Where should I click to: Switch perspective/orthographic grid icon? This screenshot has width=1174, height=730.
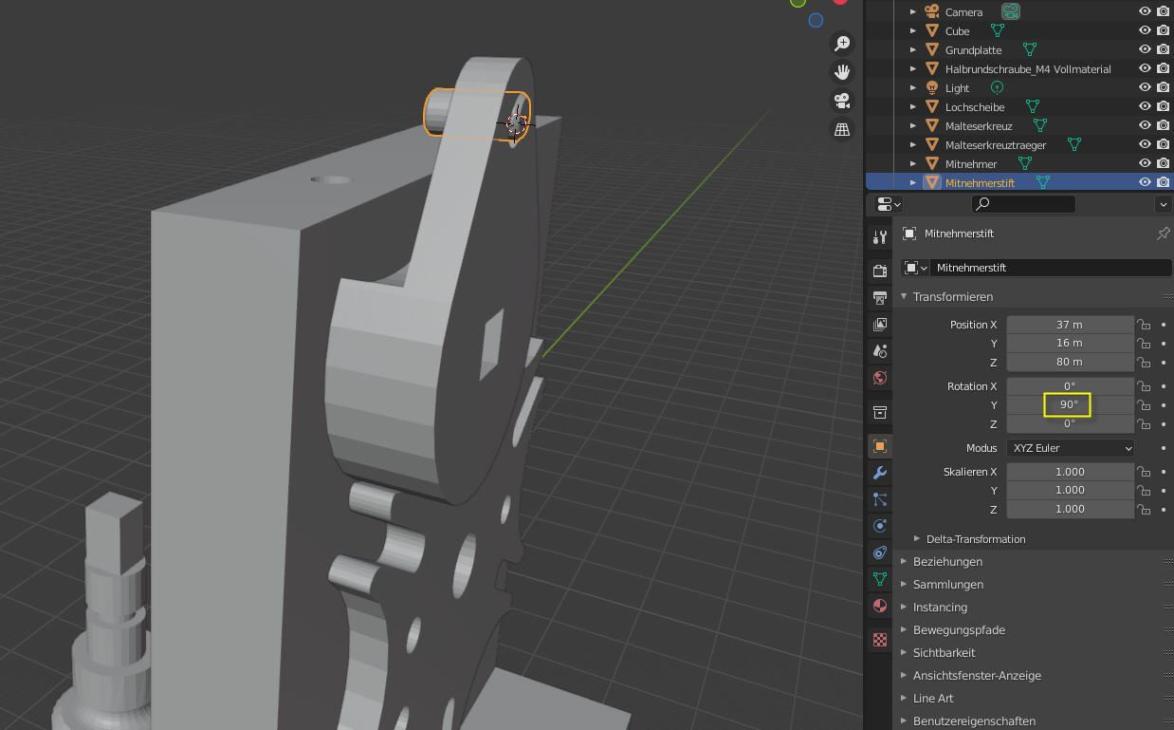click(842, 129)
